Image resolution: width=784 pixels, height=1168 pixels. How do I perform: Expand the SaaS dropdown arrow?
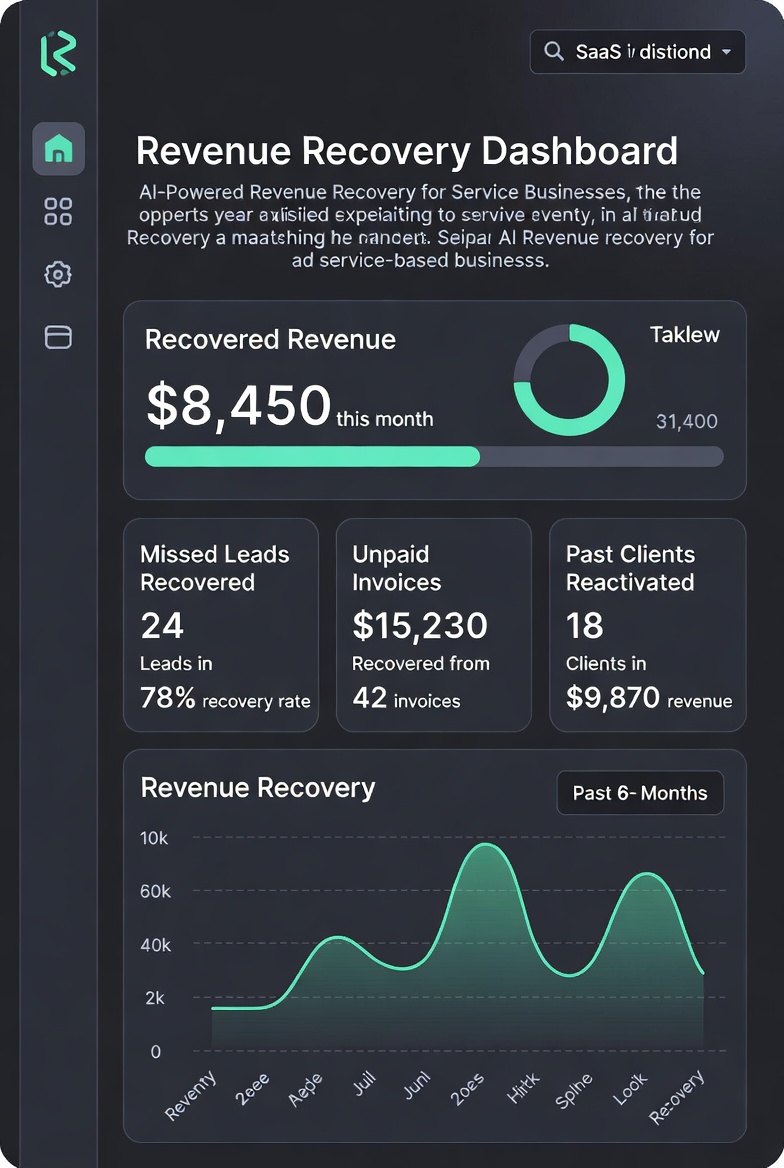click(726, 52)
